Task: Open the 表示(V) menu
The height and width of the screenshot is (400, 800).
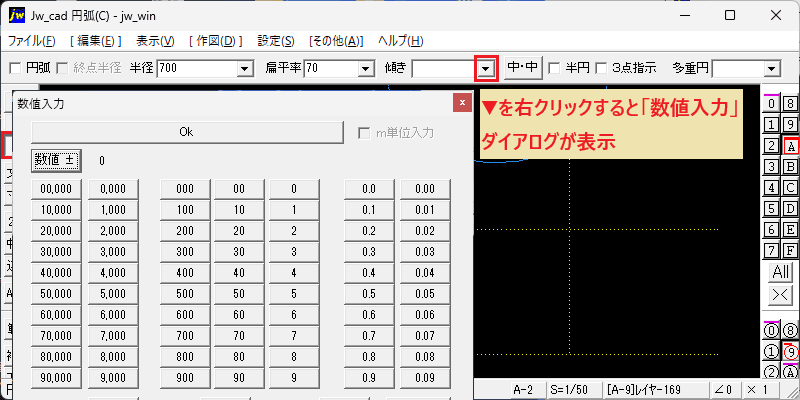Action: pos(156,41)
